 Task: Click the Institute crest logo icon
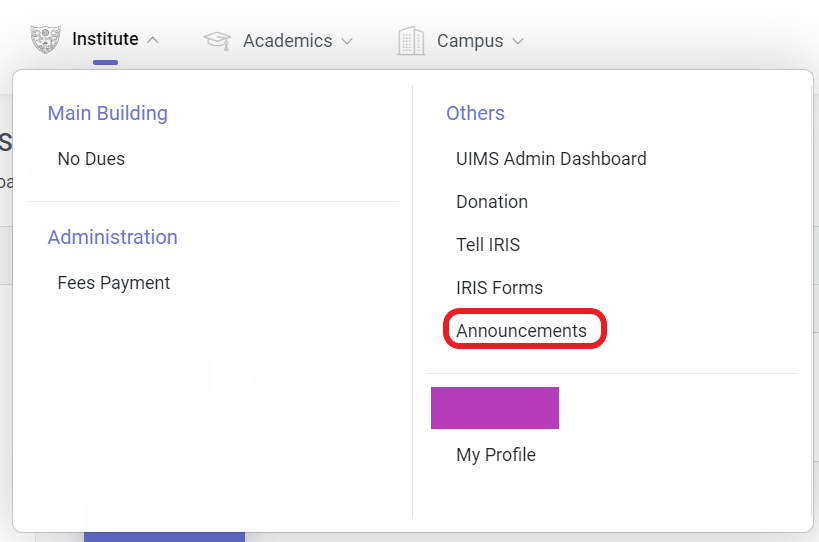click(x=45, y=40)
